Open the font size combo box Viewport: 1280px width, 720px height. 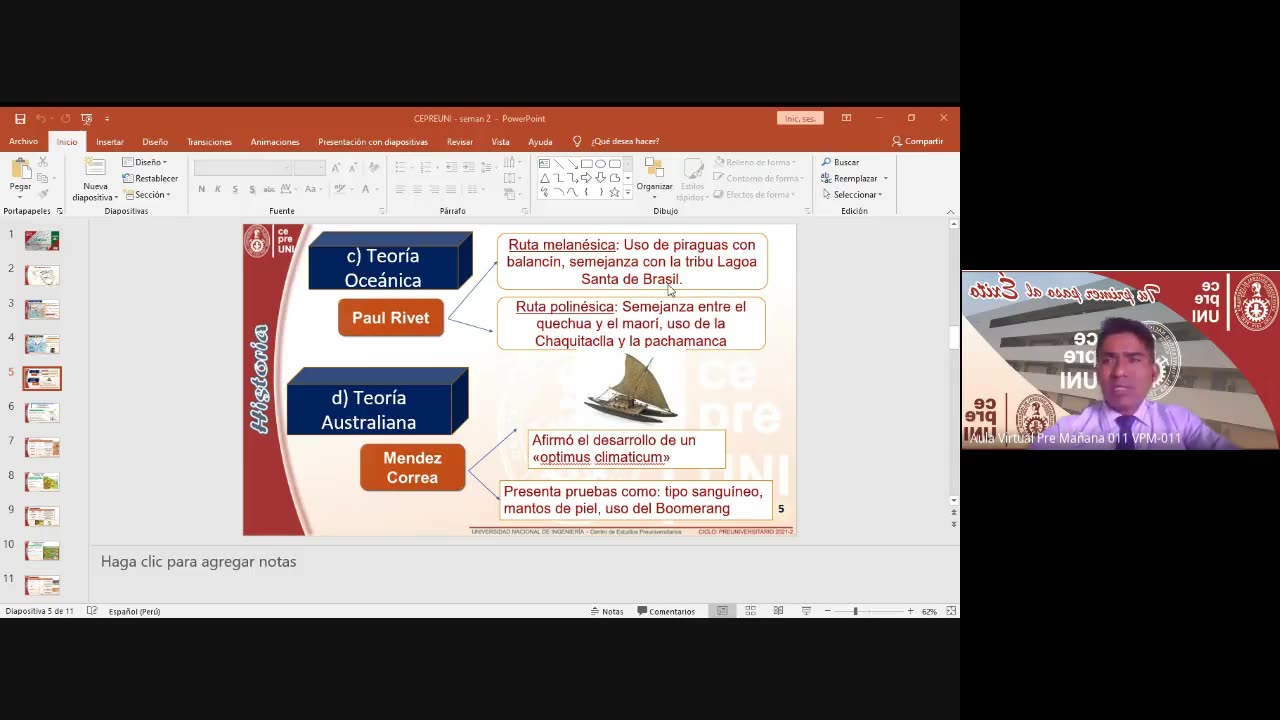[x=309, y=167]
